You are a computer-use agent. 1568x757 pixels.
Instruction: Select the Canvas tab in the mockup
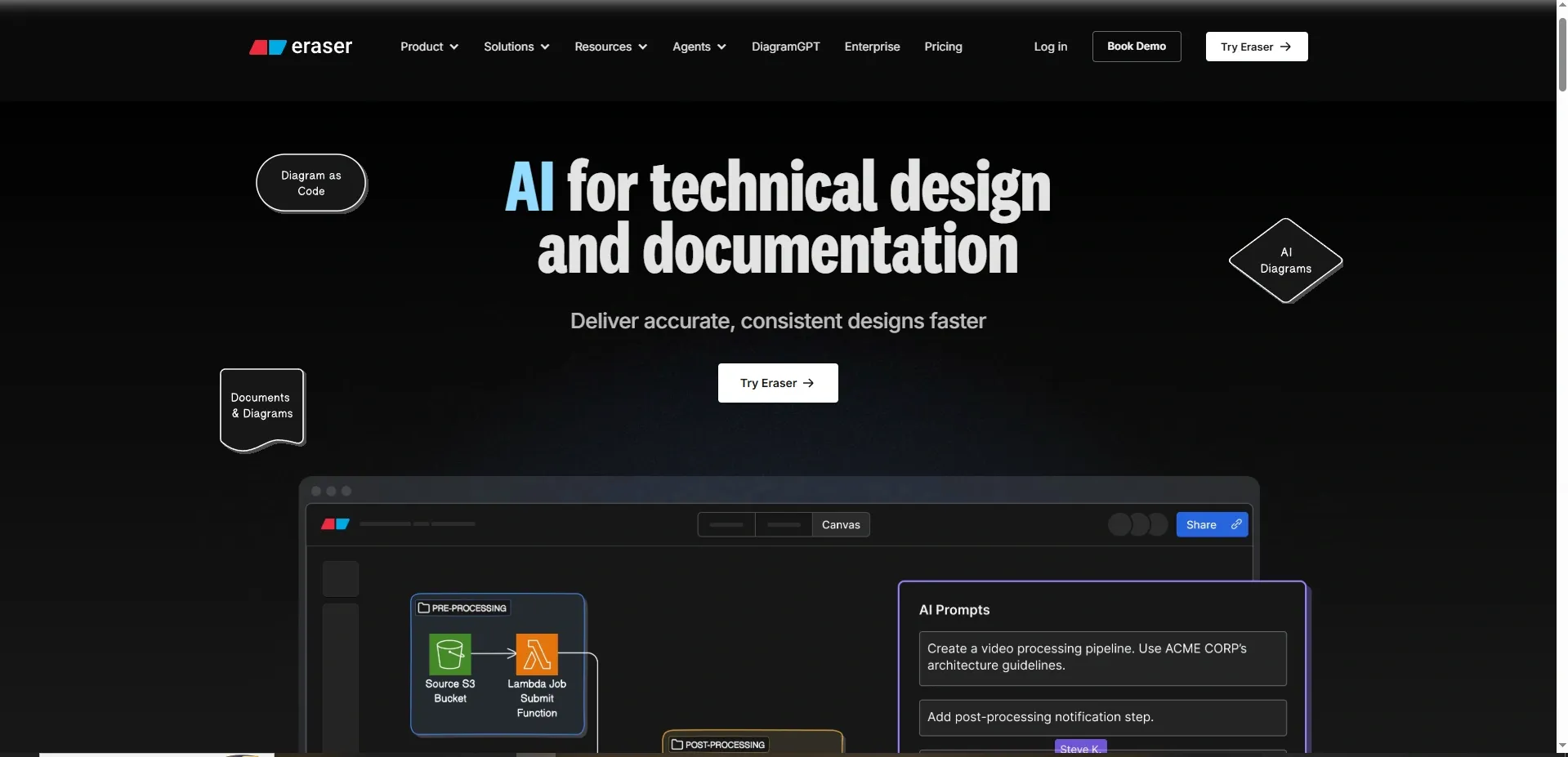tap(841, 524)
